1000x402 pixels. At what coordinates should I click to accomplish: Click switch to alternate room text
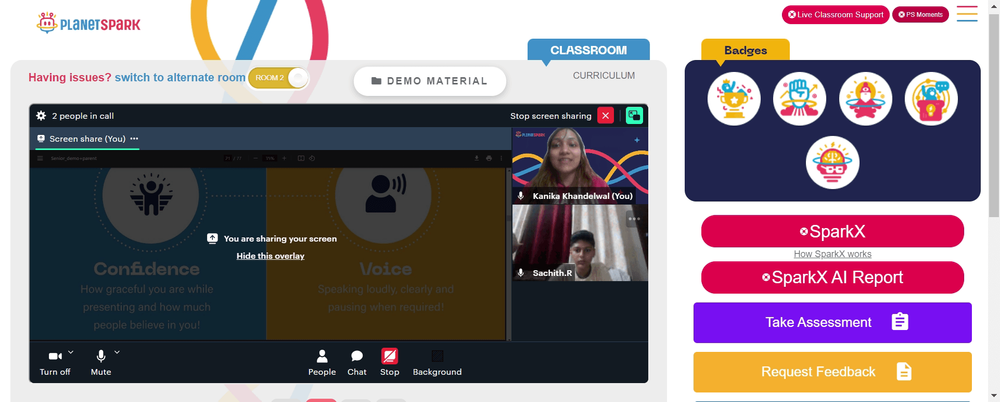tap(180, 77)
